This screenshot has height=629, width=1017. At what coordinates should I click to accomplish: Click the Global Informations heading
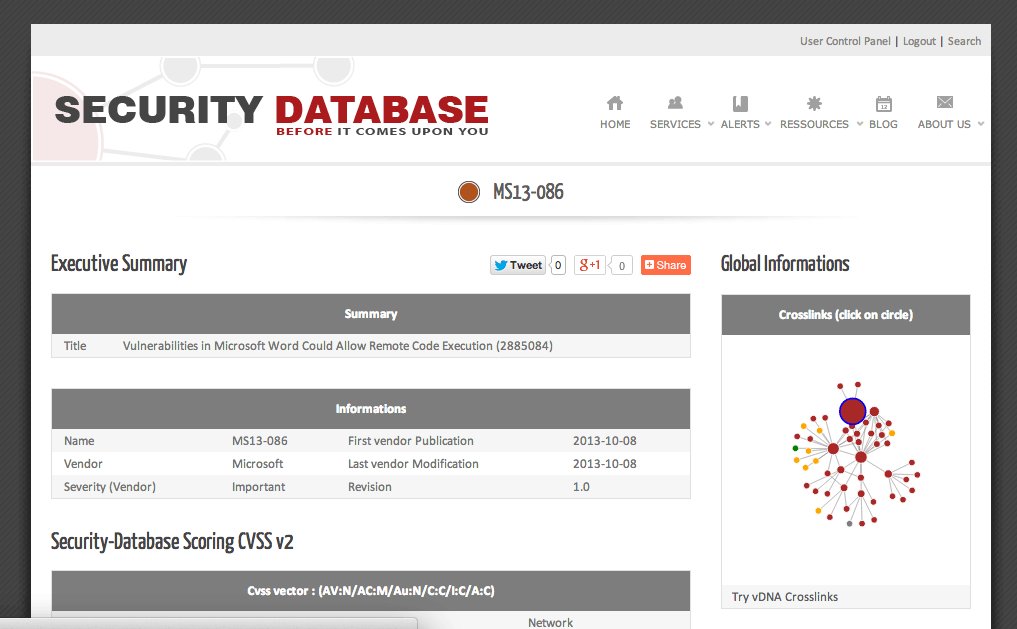[785, 263]
